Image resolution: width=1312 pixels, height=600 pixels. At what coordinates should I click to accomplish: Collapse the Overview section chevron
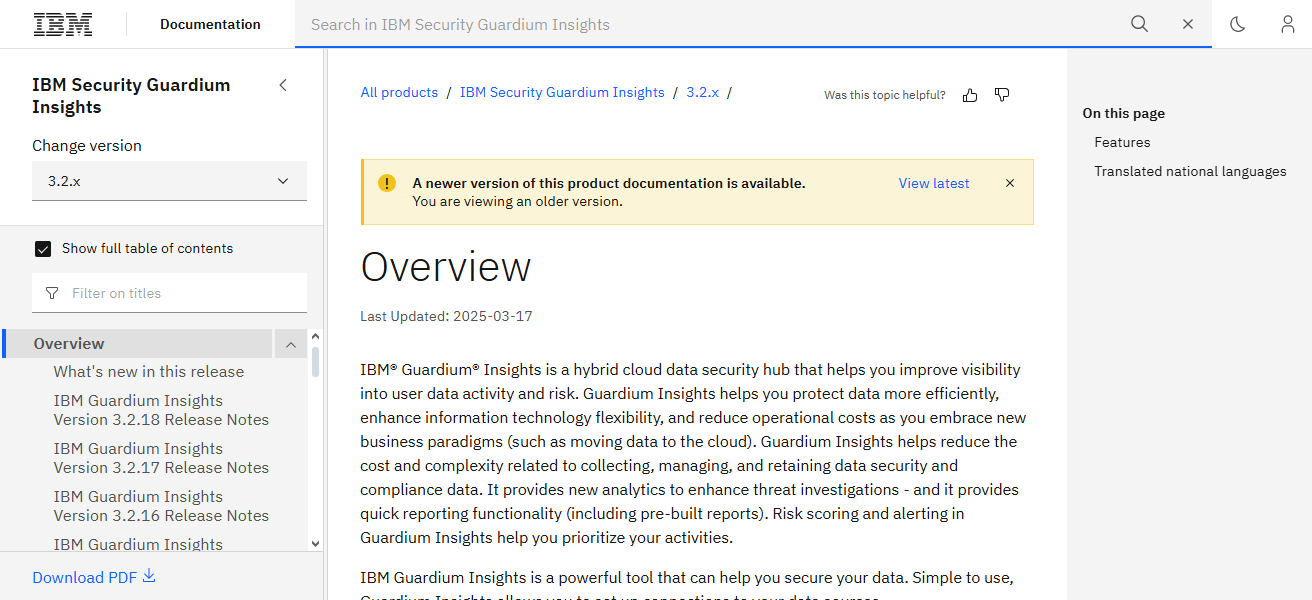(x=290, y=343)
